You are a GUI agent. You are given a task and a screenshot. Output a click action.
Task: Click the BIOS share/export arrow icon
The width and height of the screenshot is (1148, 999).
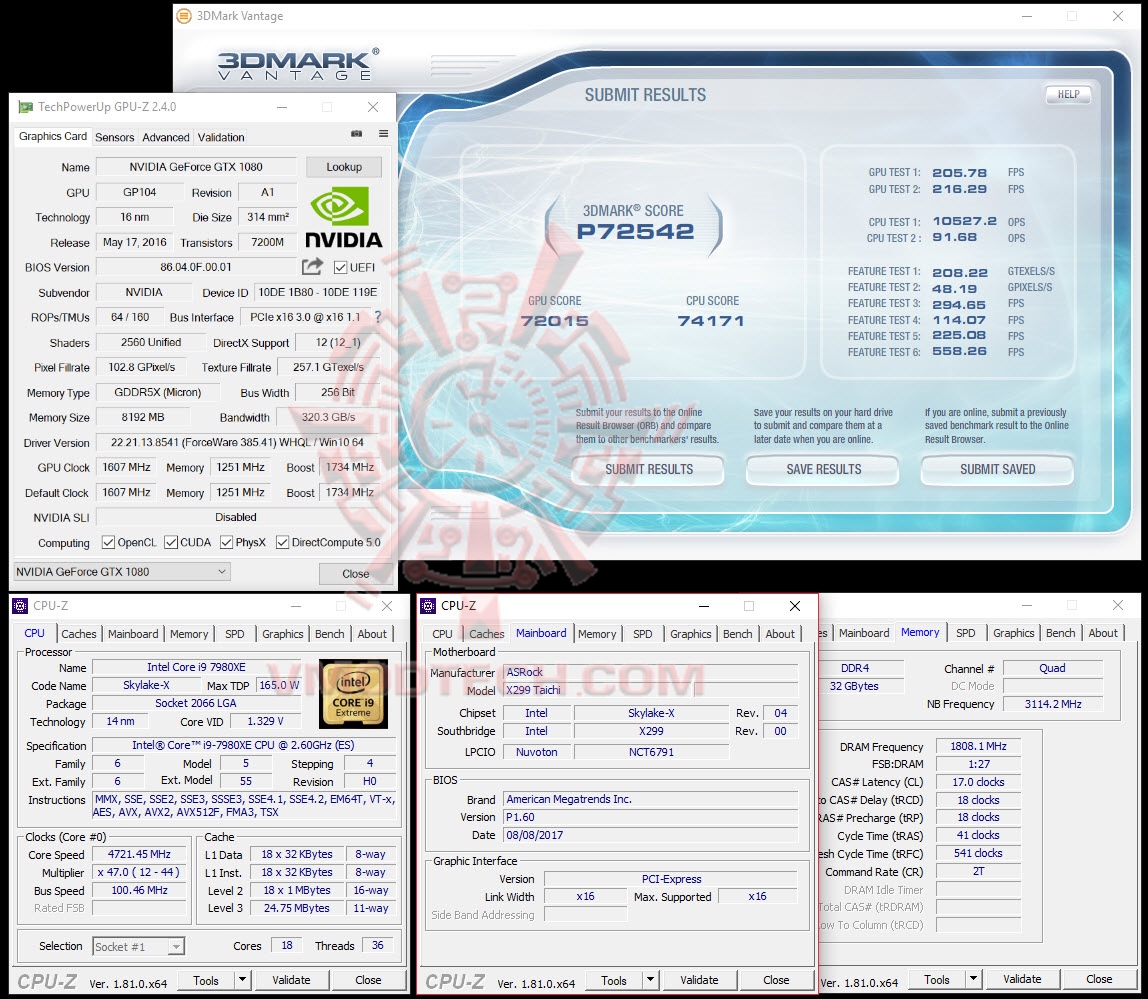pyautogui.click(x=312, y=267)
